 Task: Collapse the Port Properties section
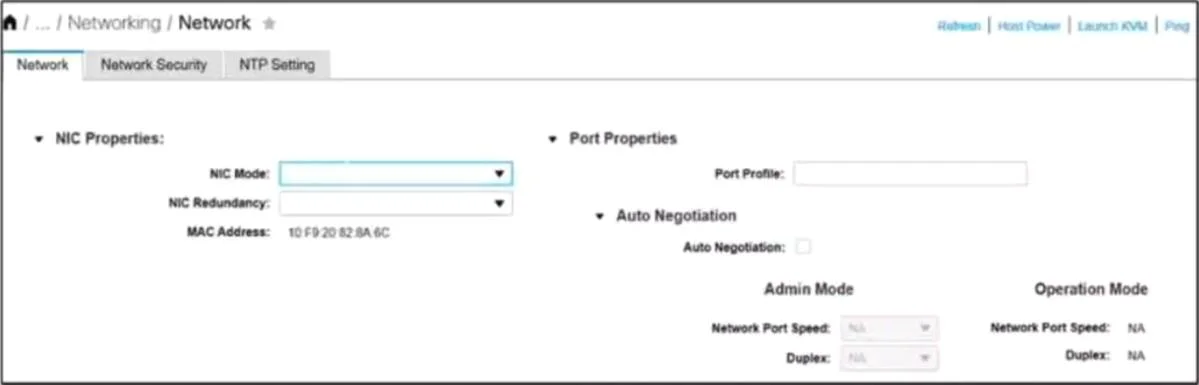553,139
